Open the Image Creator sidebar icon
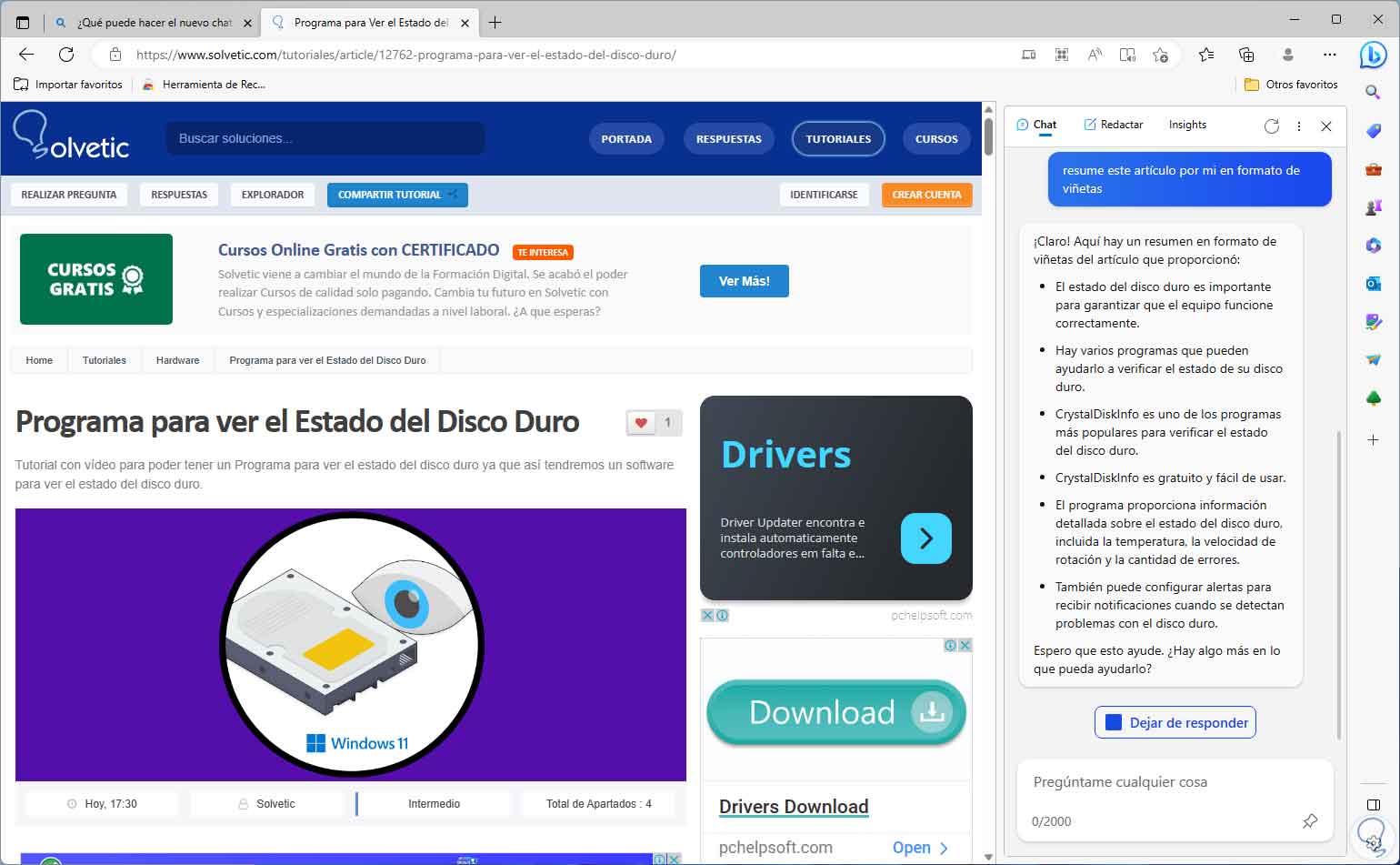The image size is (1400, 865). [x=1373, y=322]
